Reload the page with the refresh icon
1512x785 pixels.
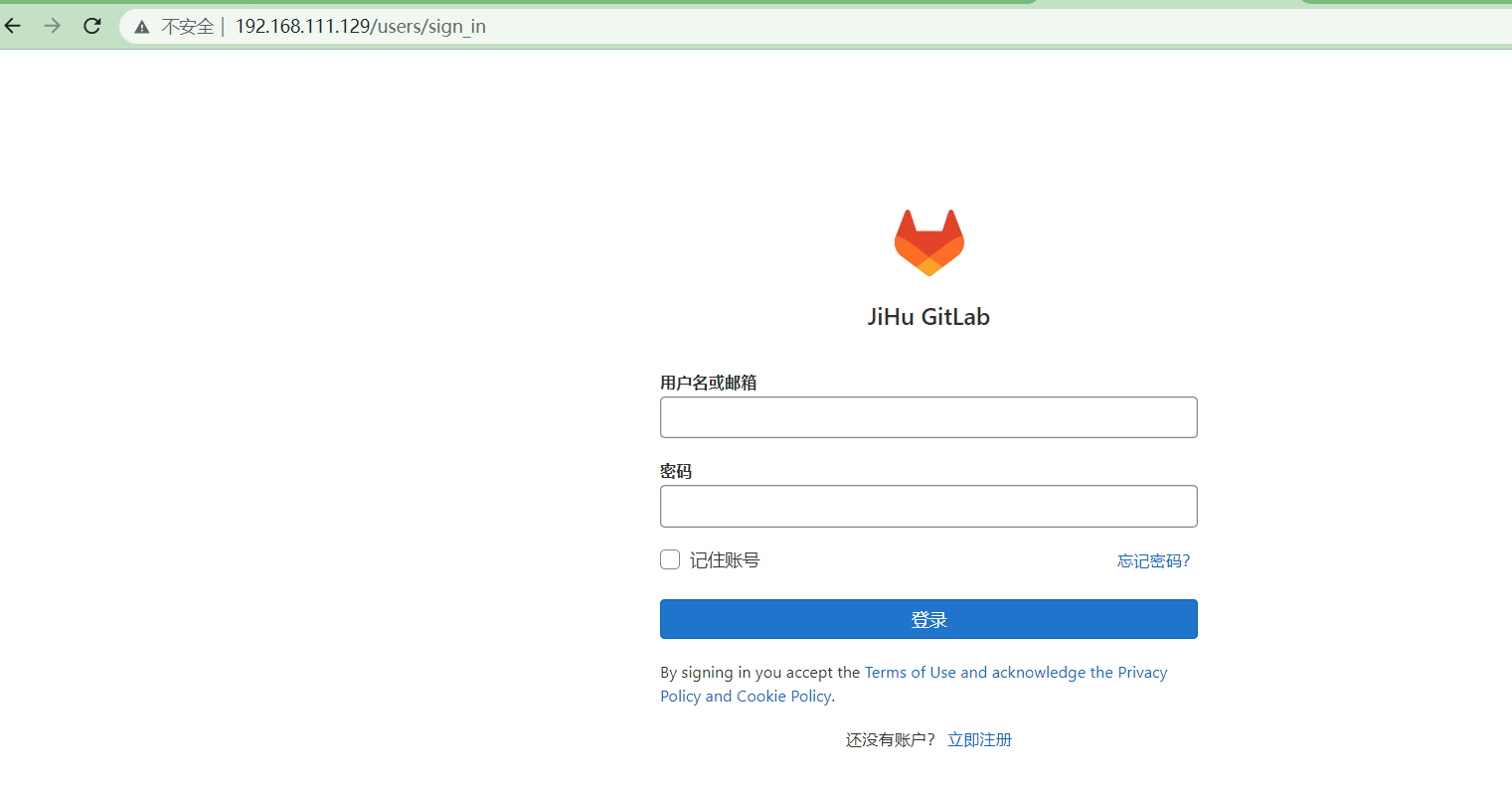pyautogui.click(x=92, y=26)
